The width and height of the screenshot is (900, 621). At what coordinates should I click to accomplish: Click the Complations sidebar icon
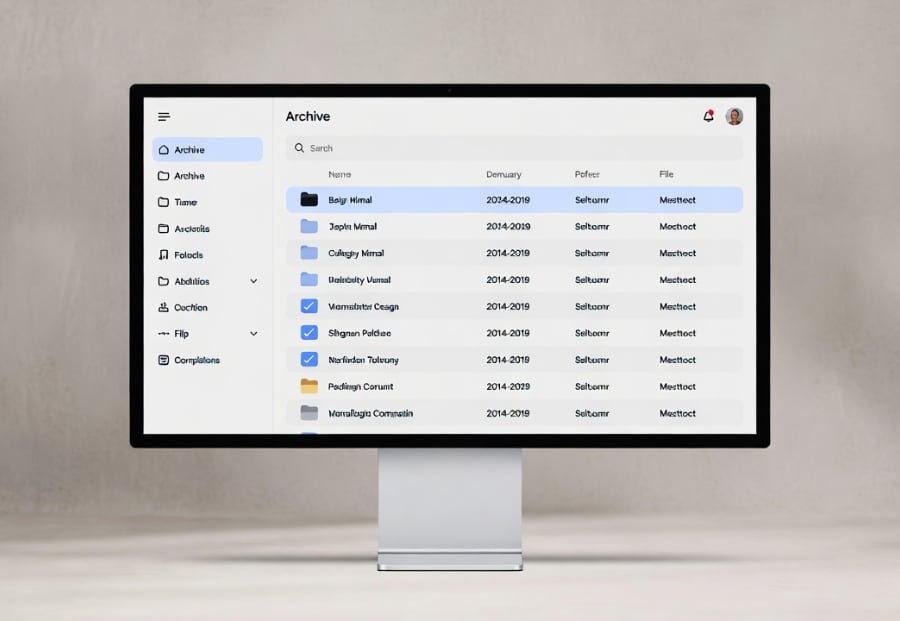[x=163, y=360]
